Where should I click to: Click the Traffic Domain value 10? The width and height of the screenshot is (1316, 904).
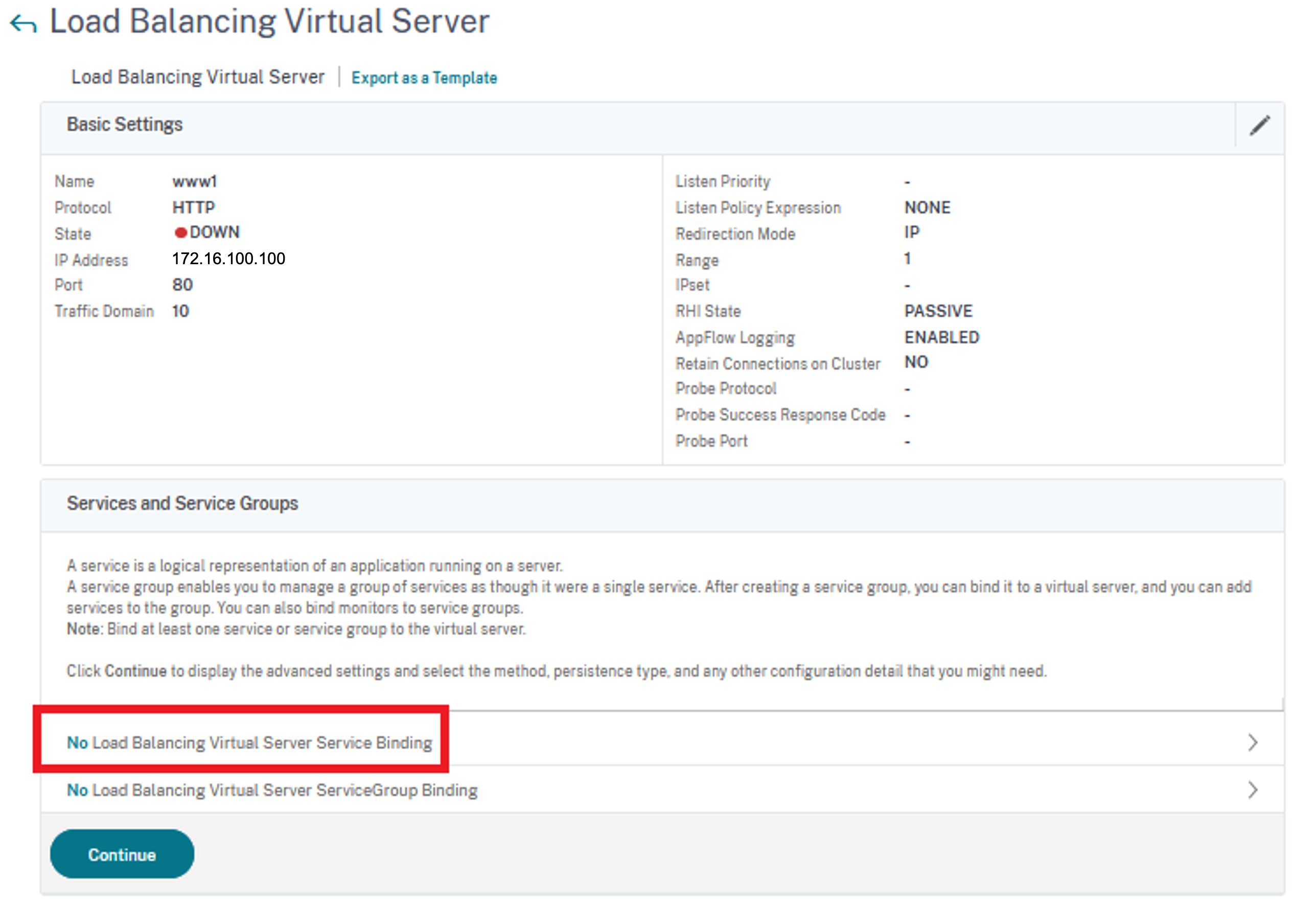(x=180, y=311)
